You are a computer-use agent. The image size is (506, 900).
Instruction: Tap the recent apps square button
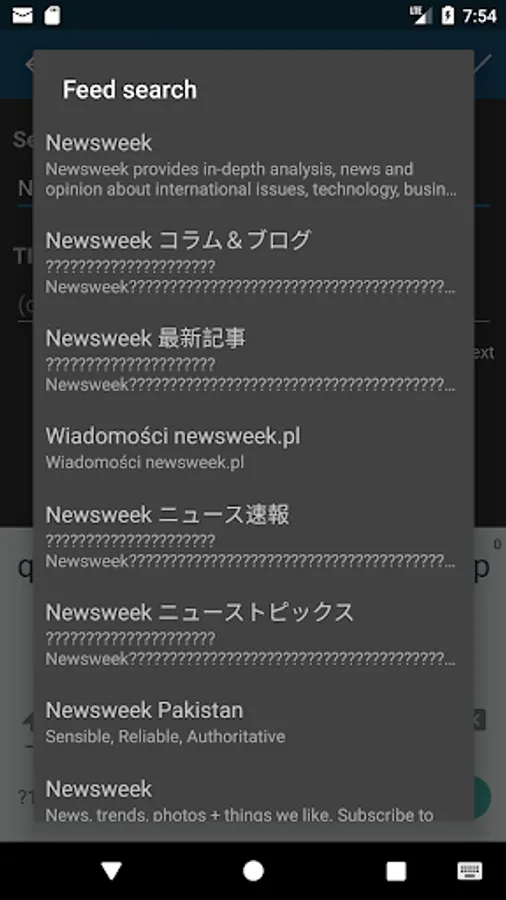pyautogui.click(x=396, y=871)
